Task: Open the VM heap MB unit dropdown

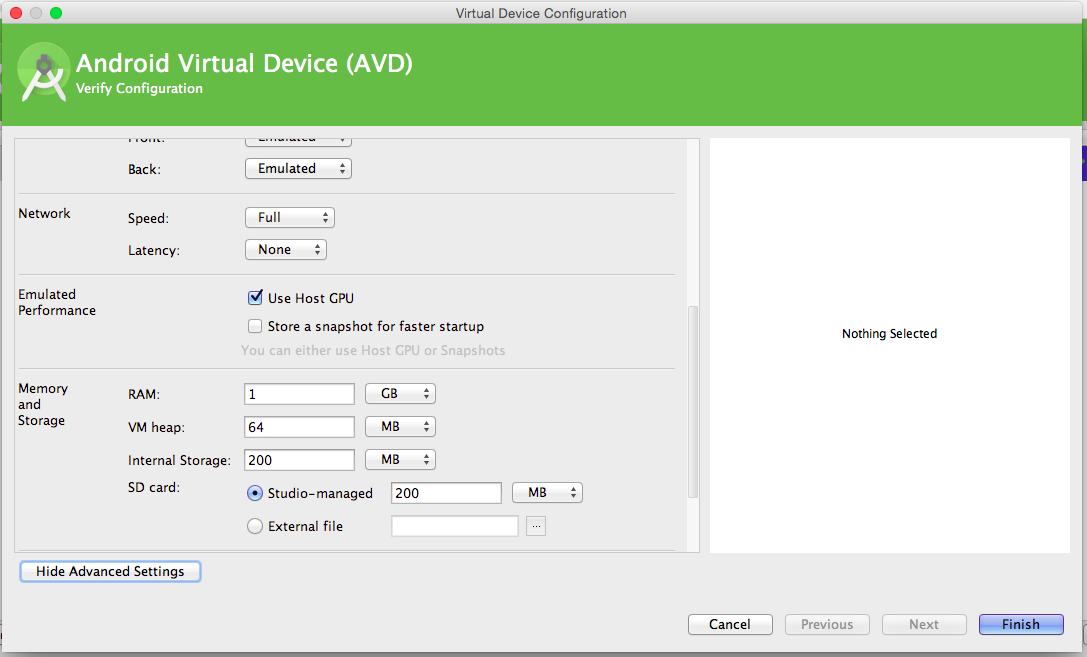Action: coord(401,427)
